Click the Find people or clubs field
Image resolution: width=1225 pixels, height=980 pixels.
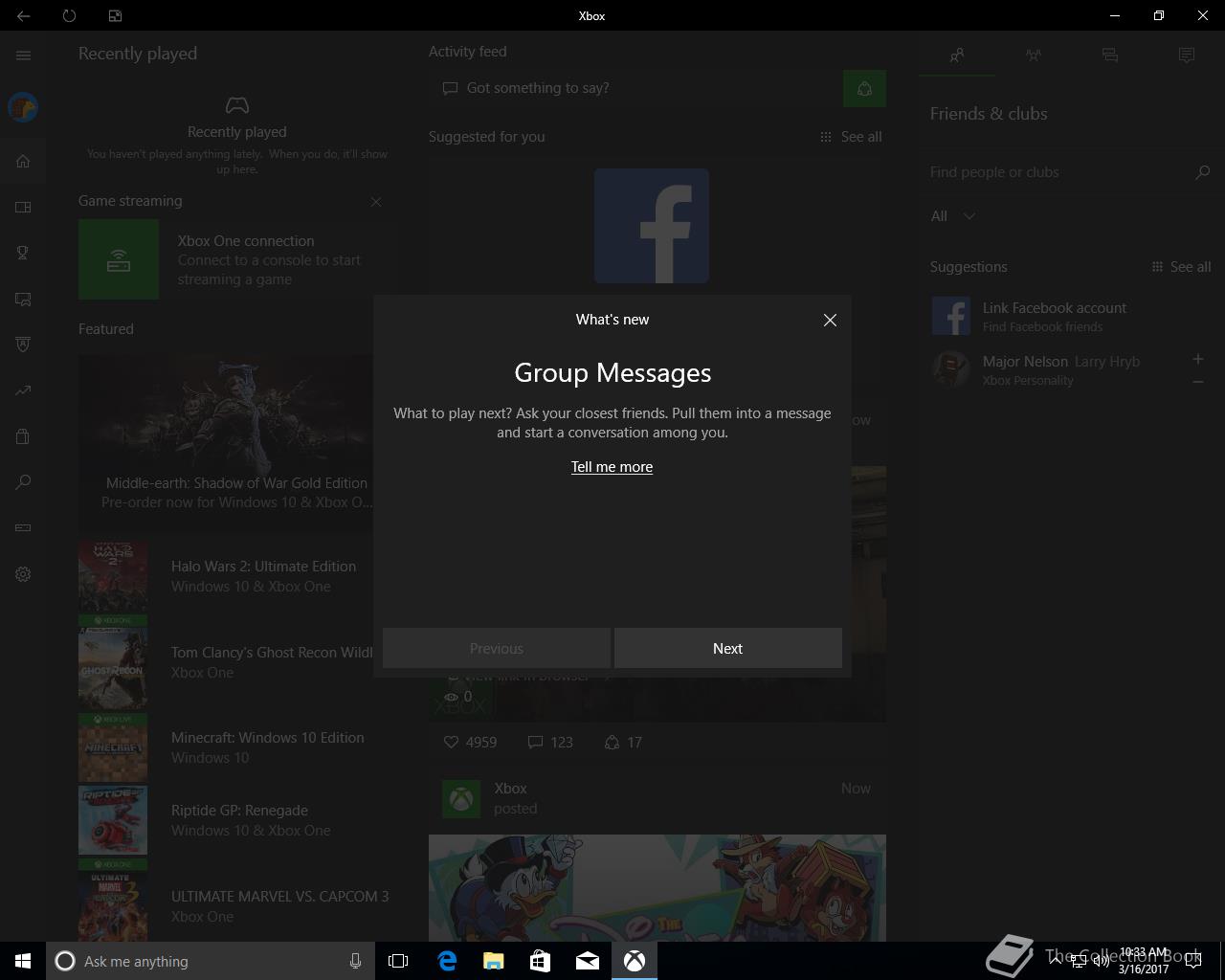1058,172
